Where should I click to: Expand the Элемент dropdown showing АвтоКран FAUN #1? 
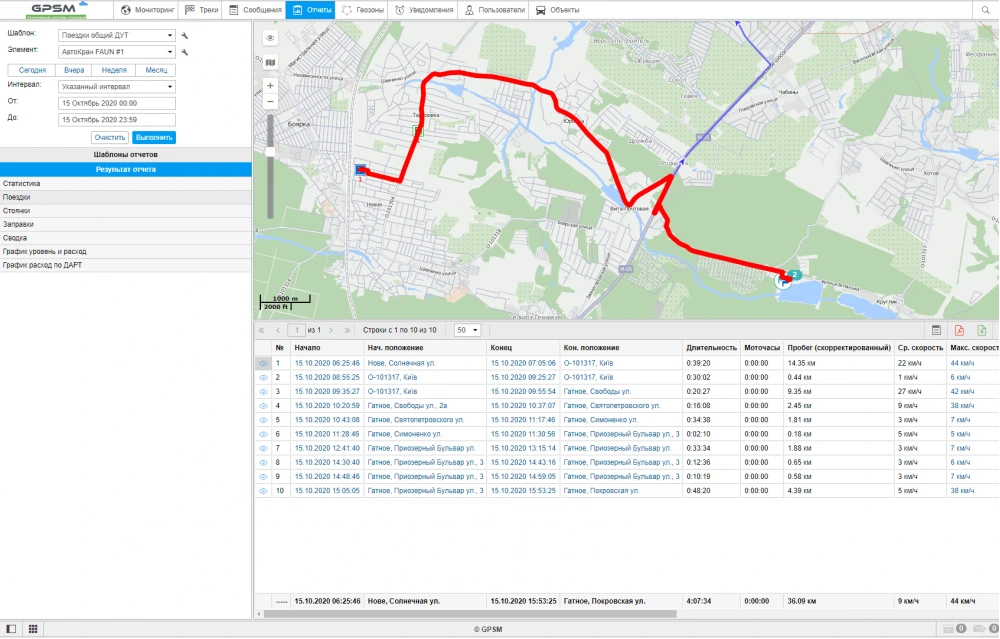pos(116,51)
